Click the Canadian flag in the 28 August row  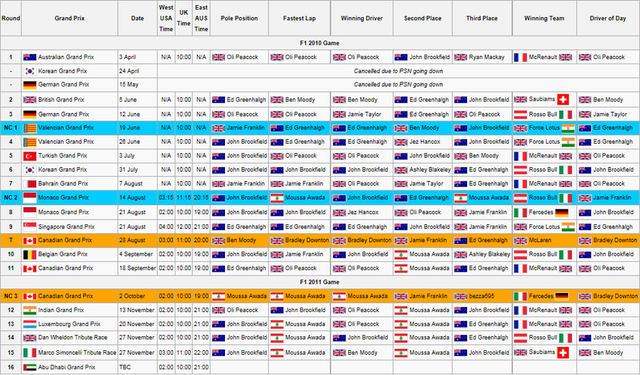[30, 241]
